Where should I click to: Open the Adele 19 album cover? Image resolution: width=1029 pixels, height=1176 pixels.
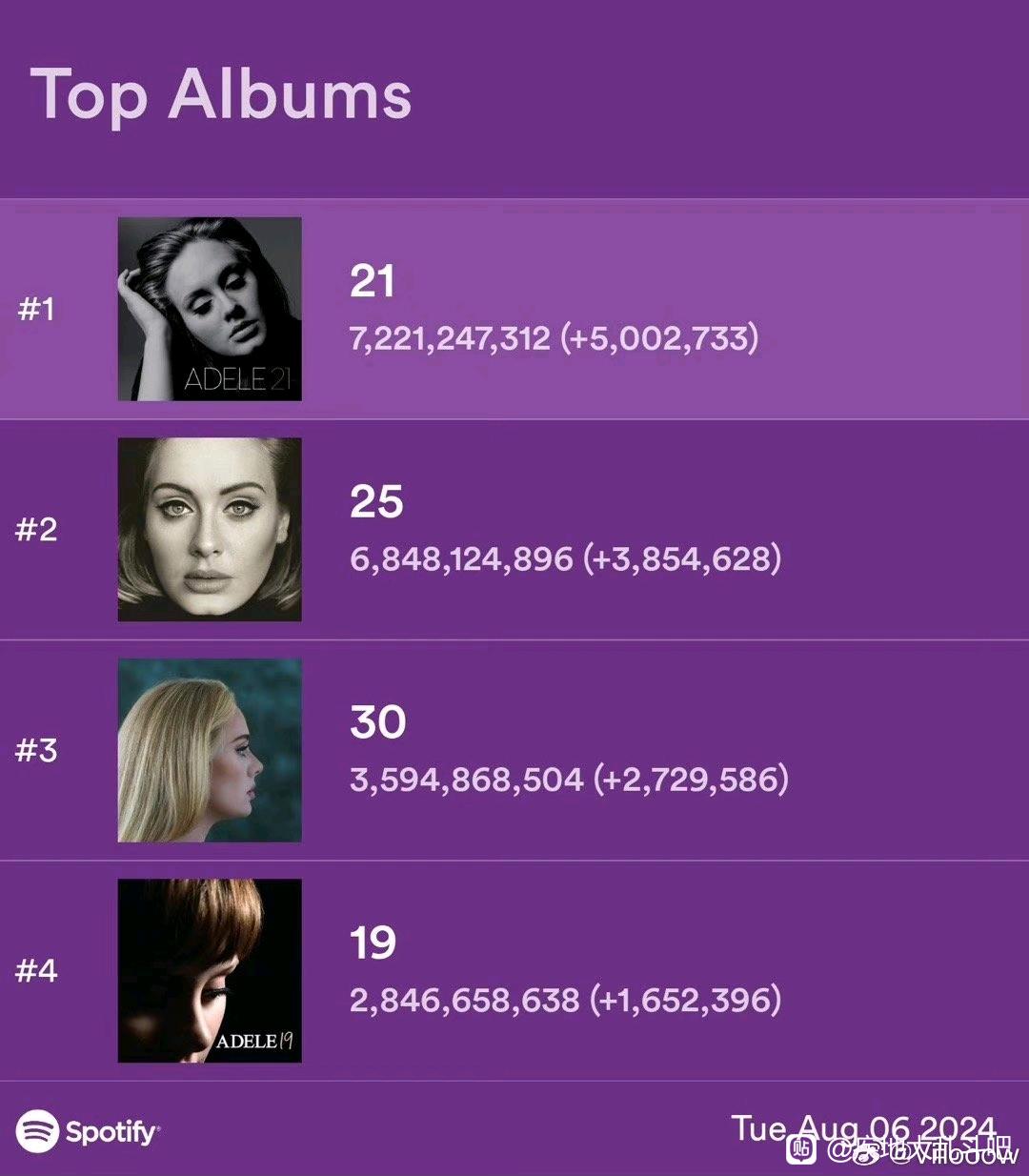coord(210,971)
